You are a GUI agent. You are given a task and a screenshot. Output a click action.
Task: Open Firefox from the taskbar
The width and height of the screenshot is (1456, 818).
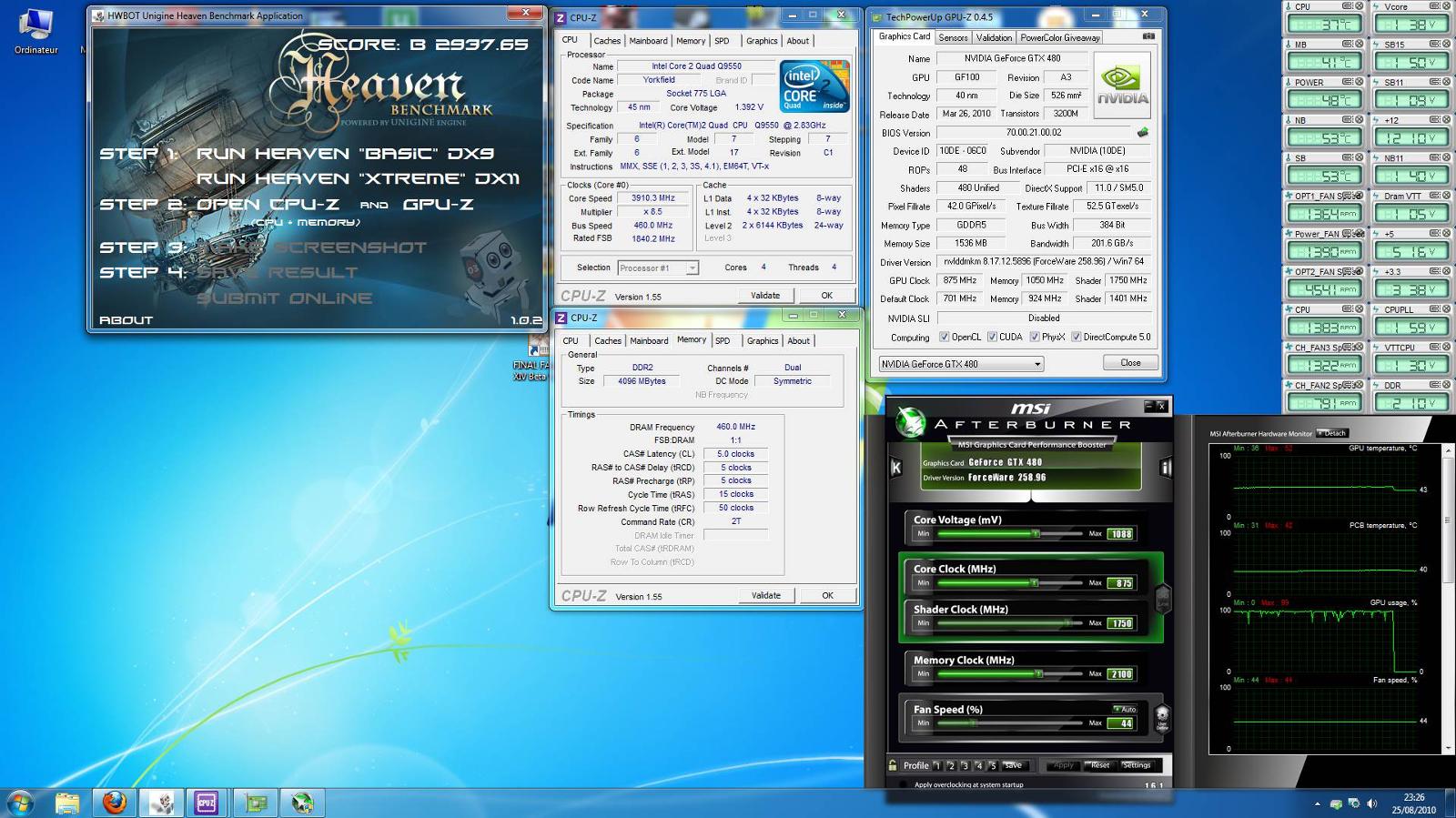(114, 803)
